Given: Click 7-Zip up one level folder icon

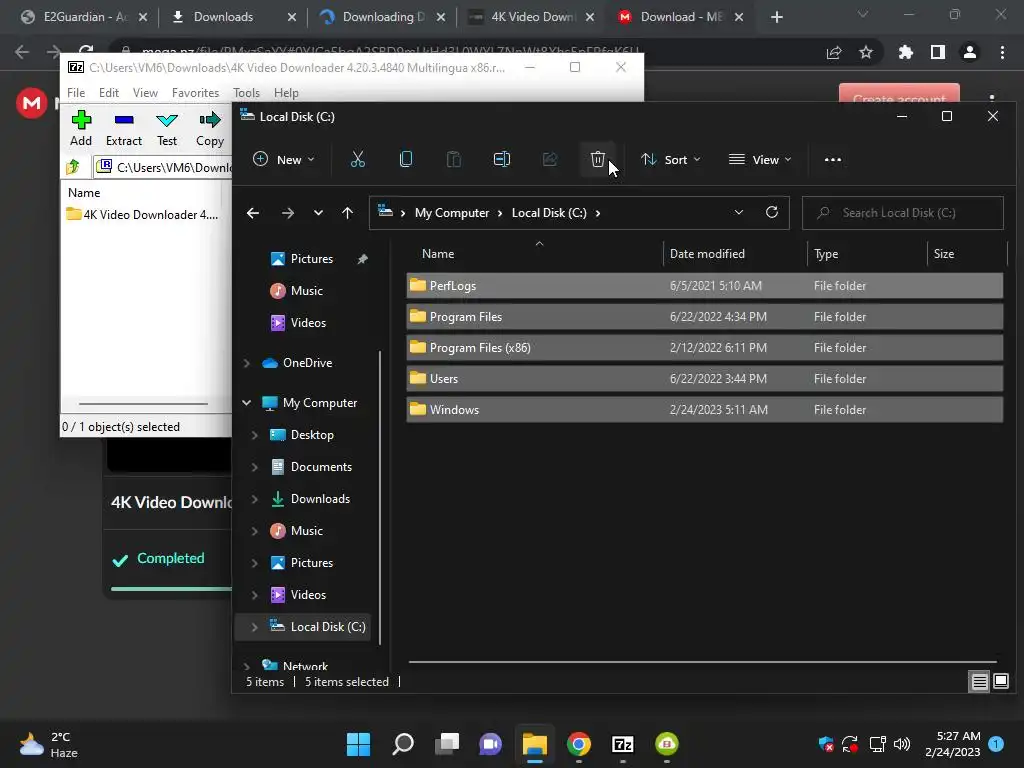Looking at the screenshot, I should 72,167.
